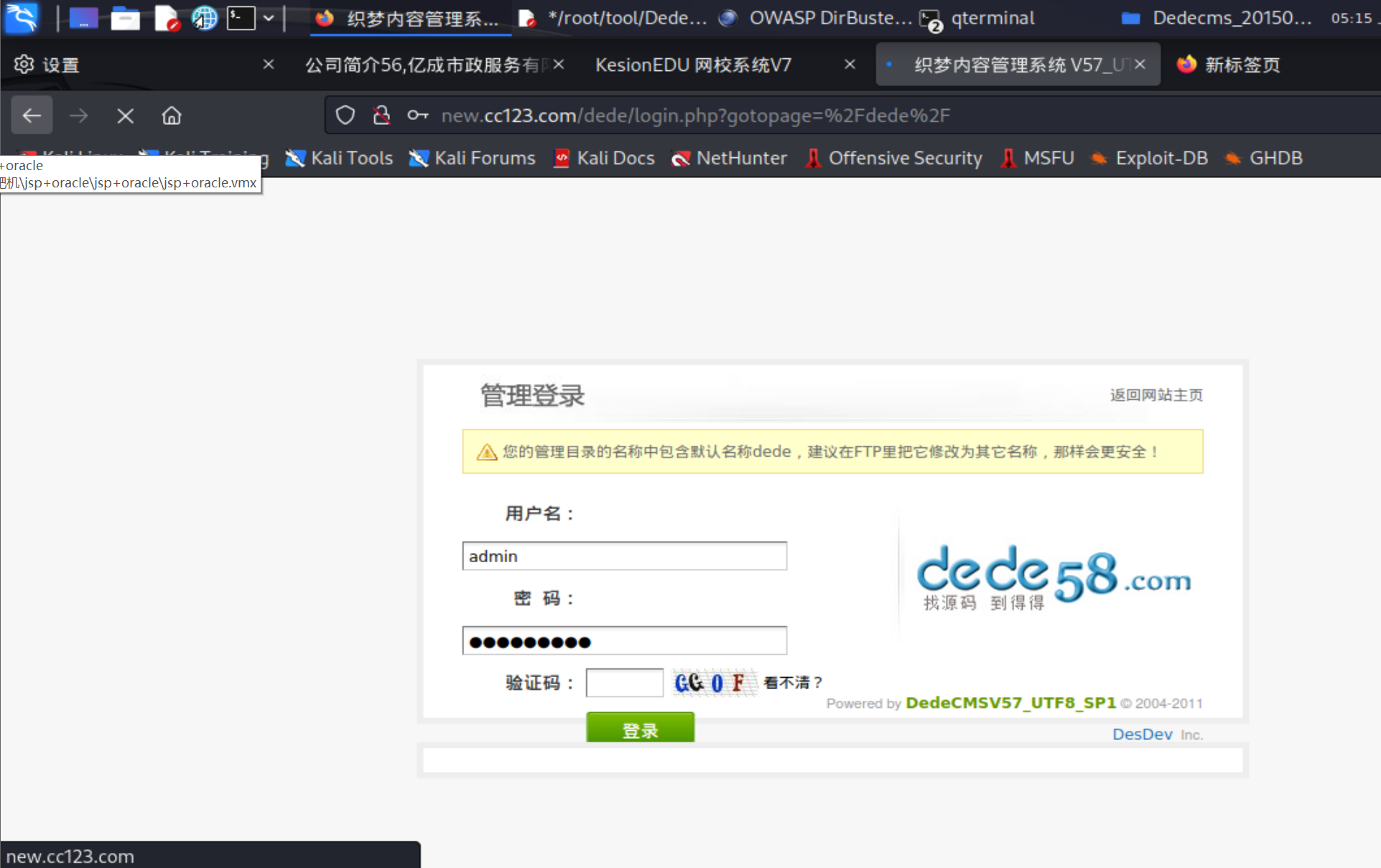Image resolution: width=1381 pixels, height=868 pixels.
Task: Open the Kali Docs bookmark
Action: [x=604, y=158]
